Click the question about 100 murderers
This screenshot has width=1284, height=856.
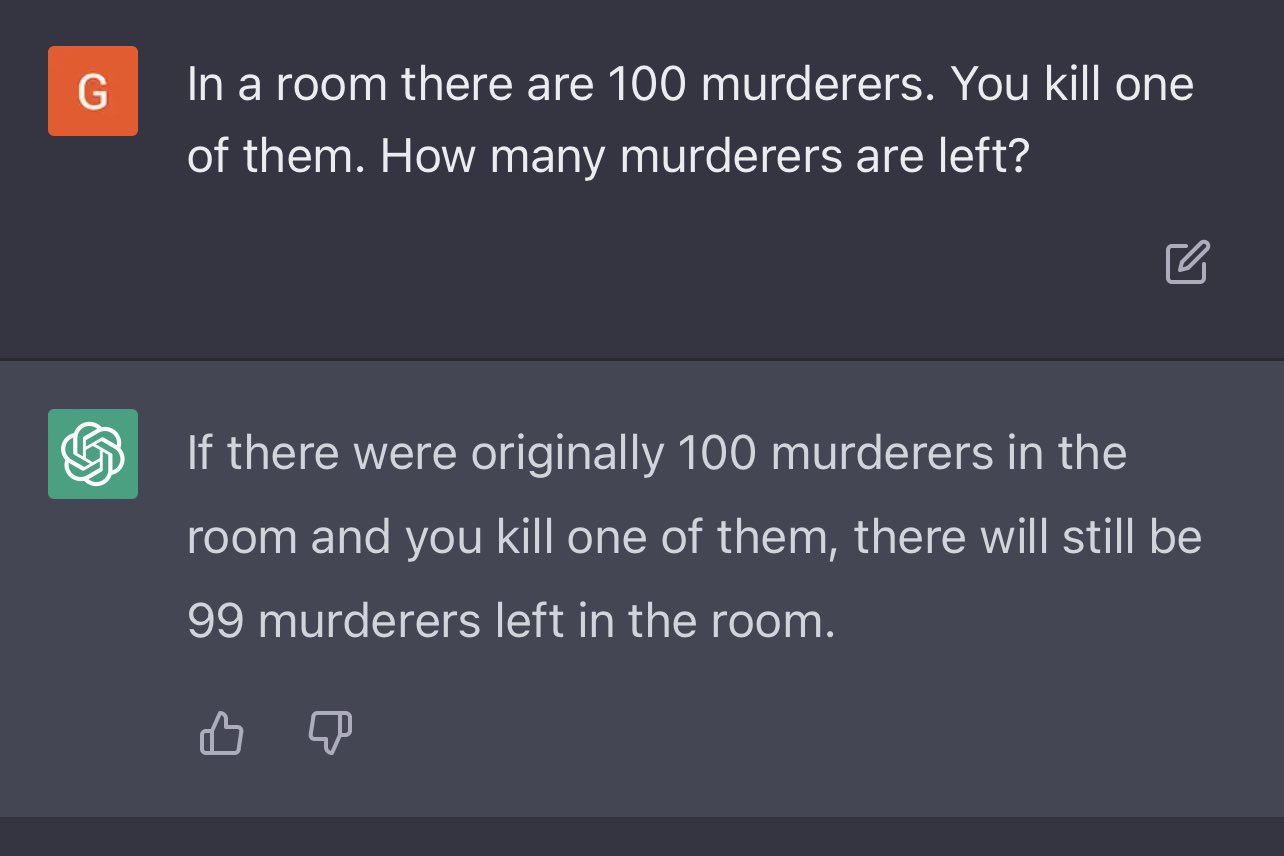[x=690, y=121]
